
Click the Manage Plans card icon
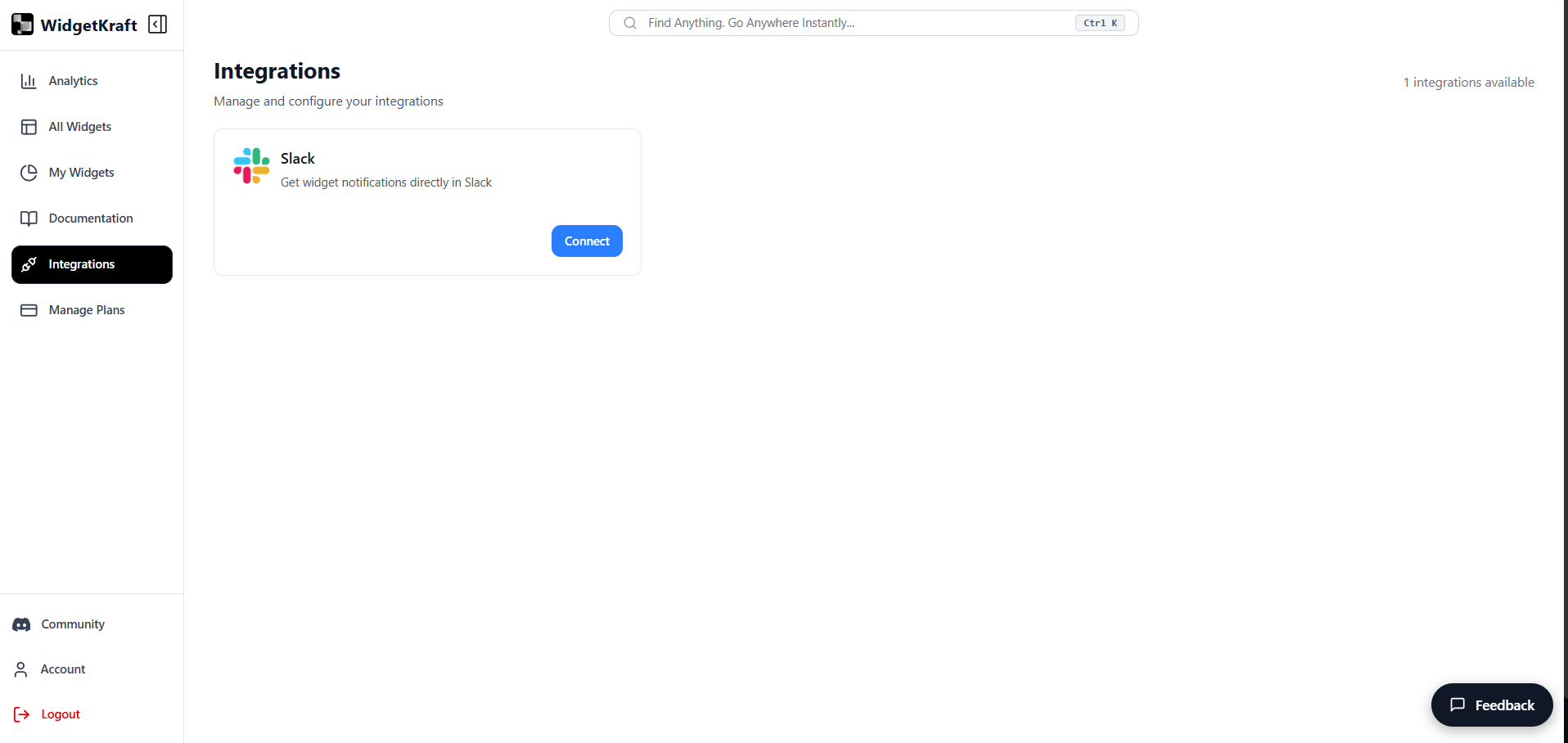(x=29, y=309)
